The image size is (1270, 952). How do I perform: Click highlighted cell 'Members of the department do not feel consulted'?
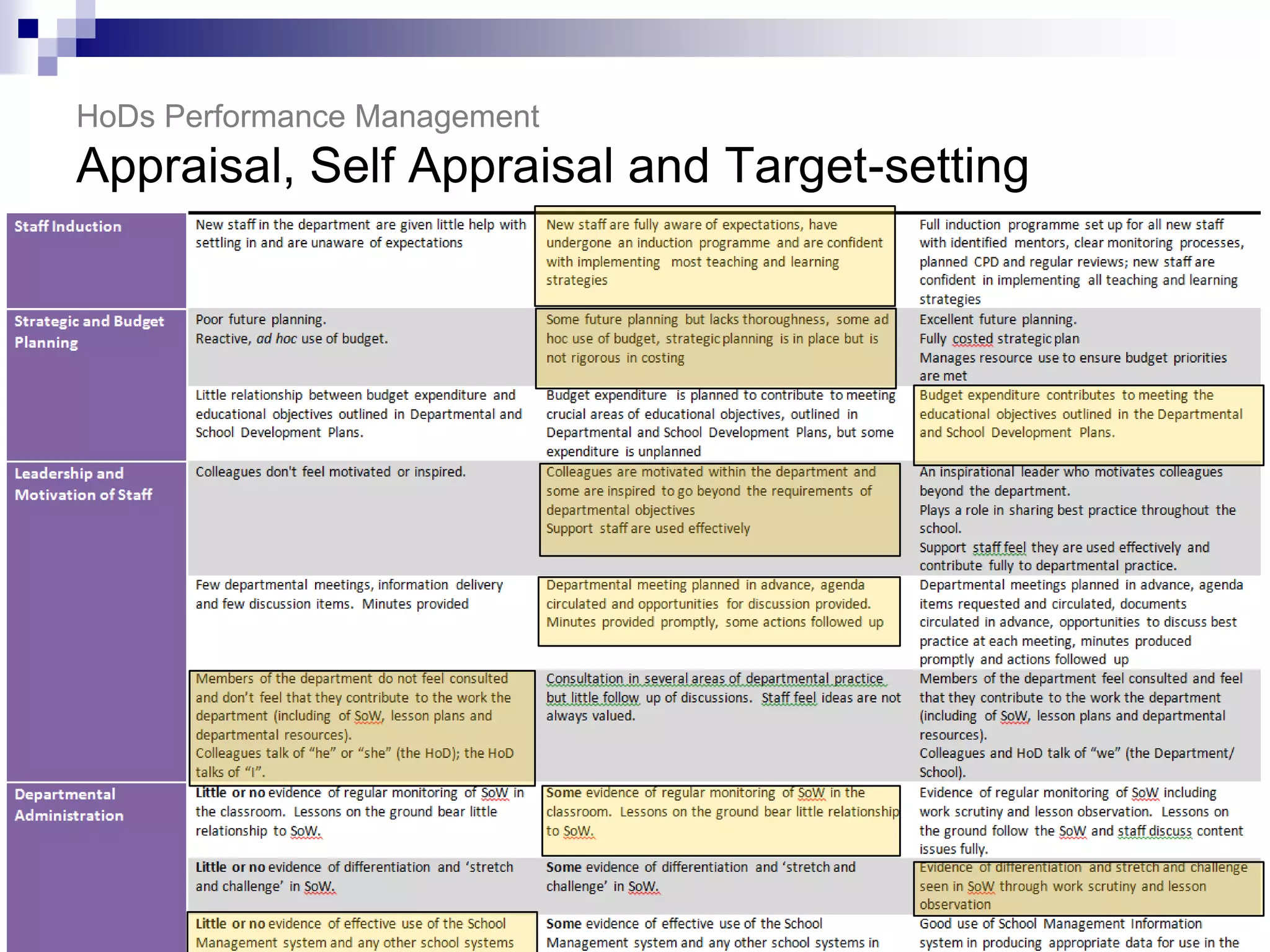(362, 728)
